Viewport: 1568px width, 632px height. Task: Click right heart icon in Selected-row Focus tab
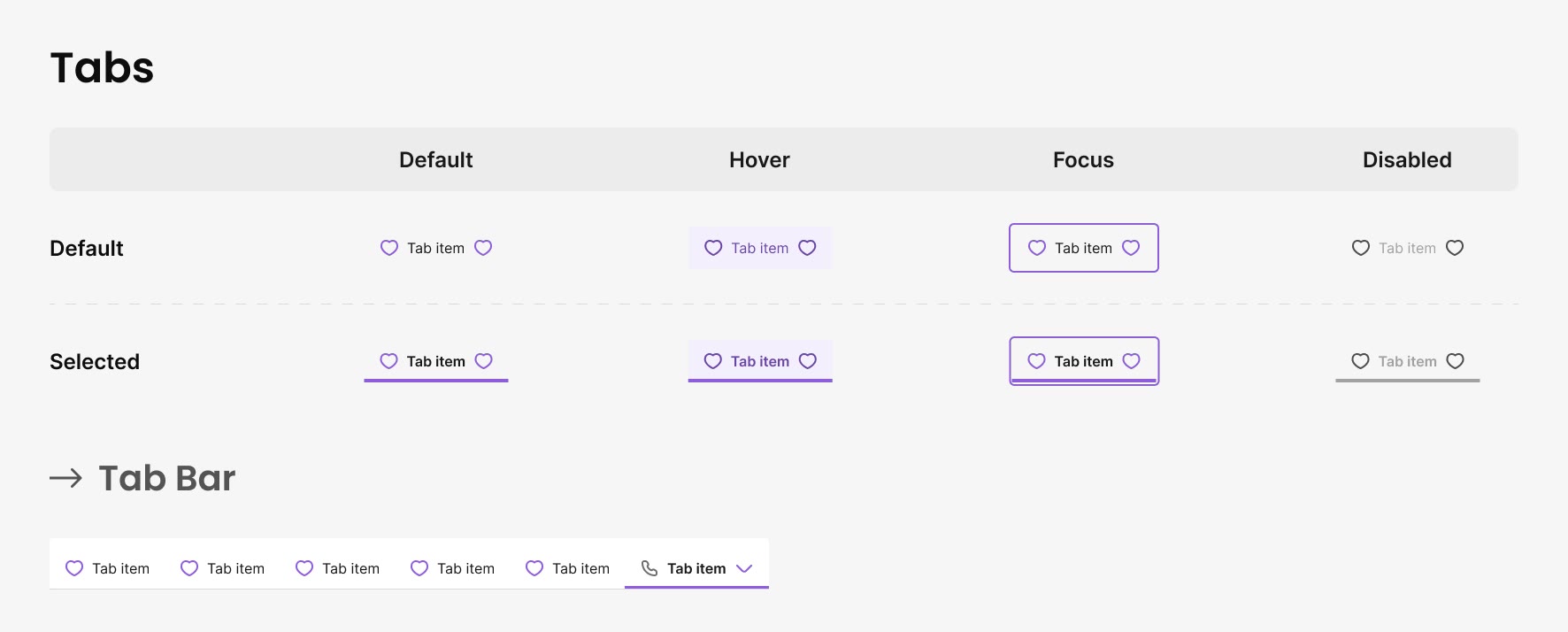pos(1131,361)
